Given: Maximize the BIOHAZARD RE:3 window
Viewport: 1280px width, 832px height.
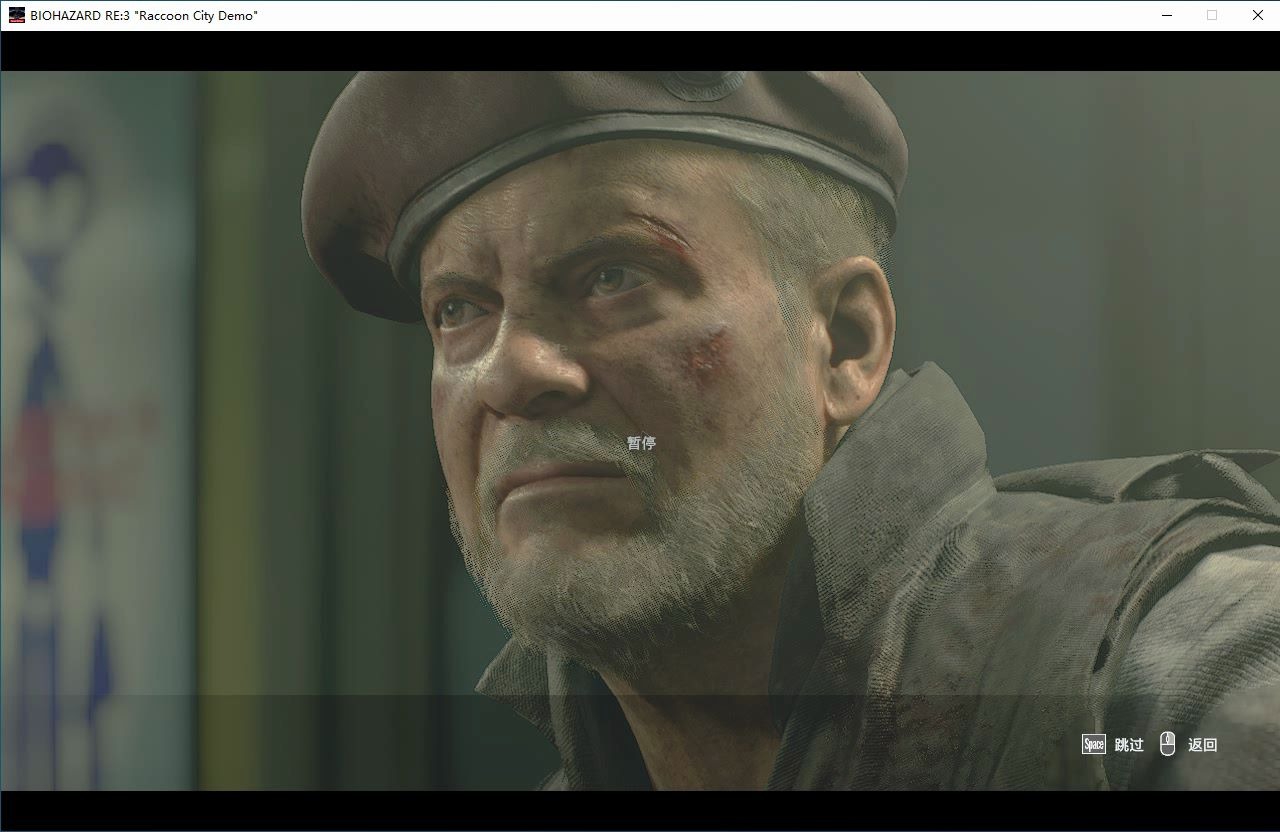Looking at the screenshot, I should coord(1212,15).
